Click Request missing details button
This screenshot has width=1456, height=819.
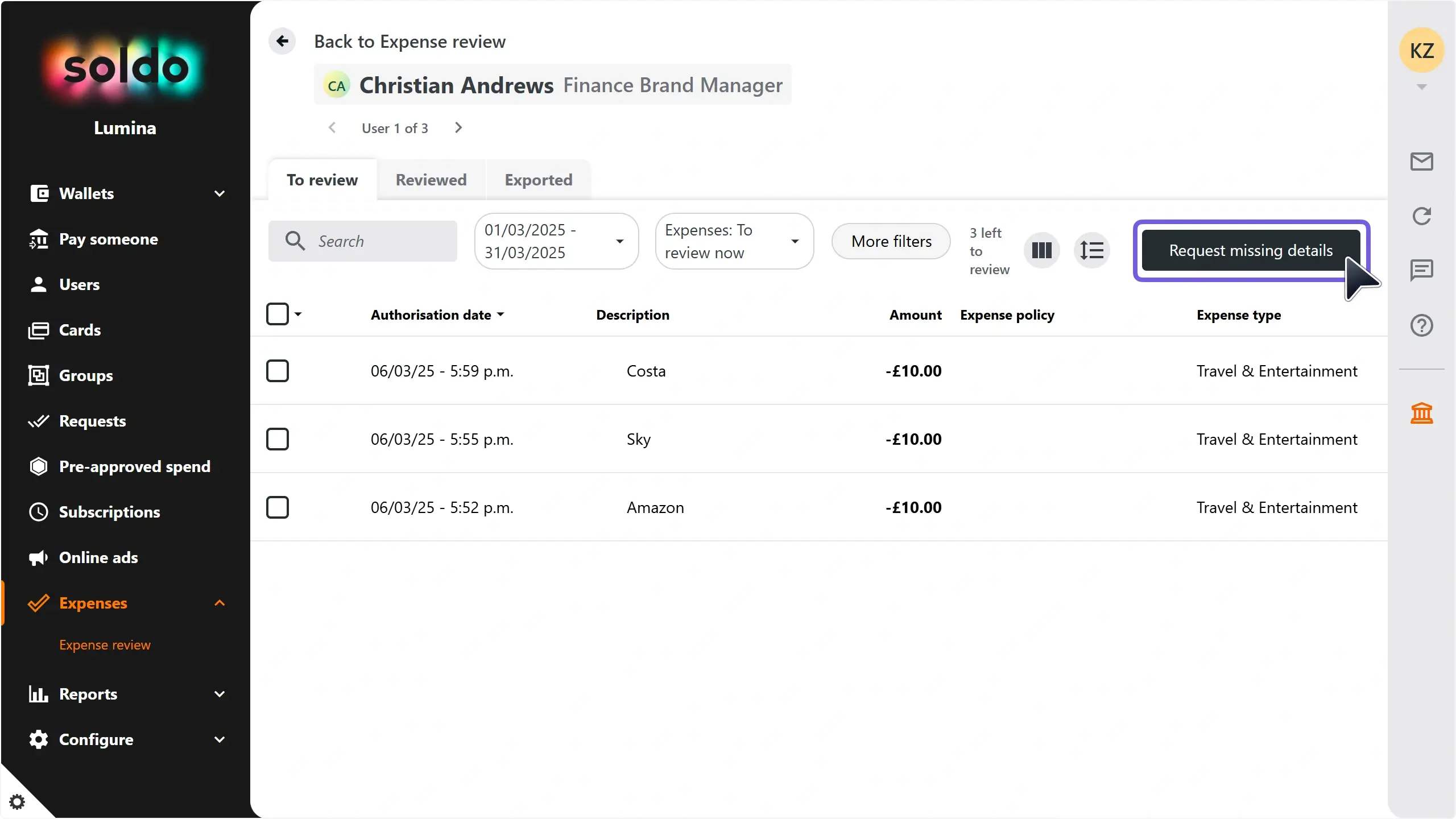tap(1251, 250)
